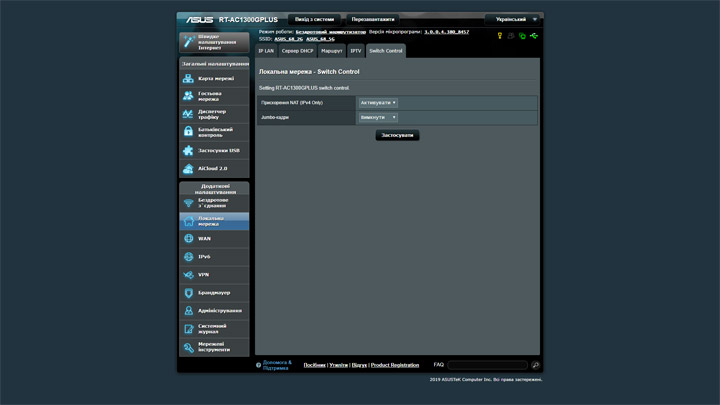Open IPv6 globe icon

point(188,256)
